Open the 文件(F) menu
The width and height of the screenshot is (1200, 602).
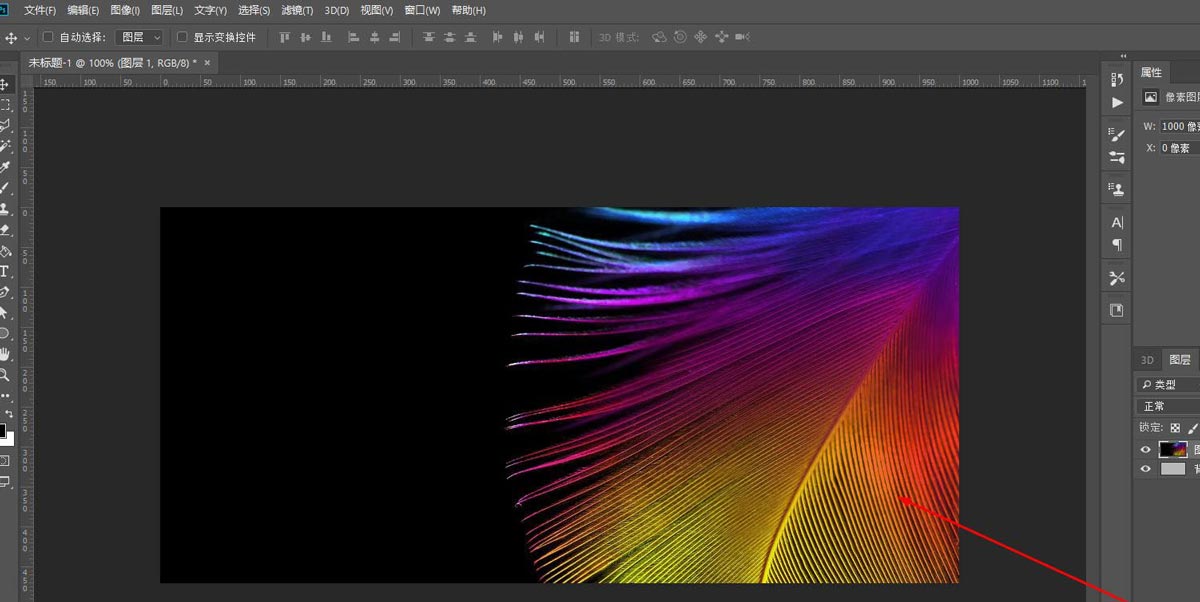pyautogui.click(x=40, y=10)
